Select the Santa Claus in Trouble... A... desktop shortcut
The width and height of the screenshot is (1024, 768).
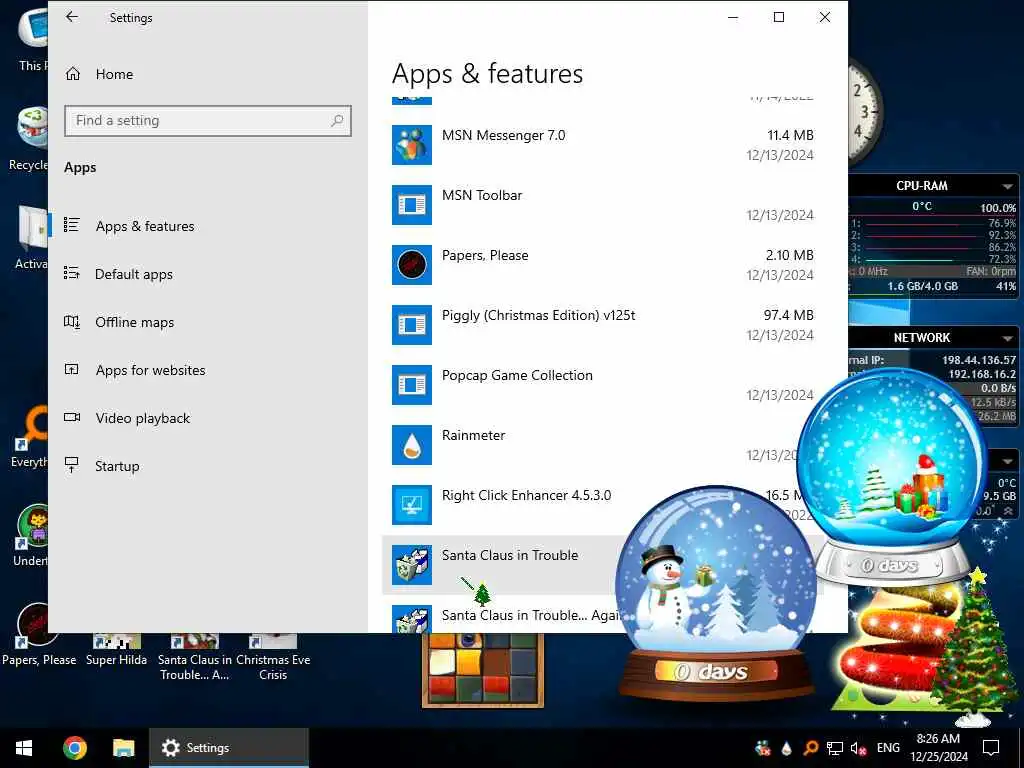[195, 656]
